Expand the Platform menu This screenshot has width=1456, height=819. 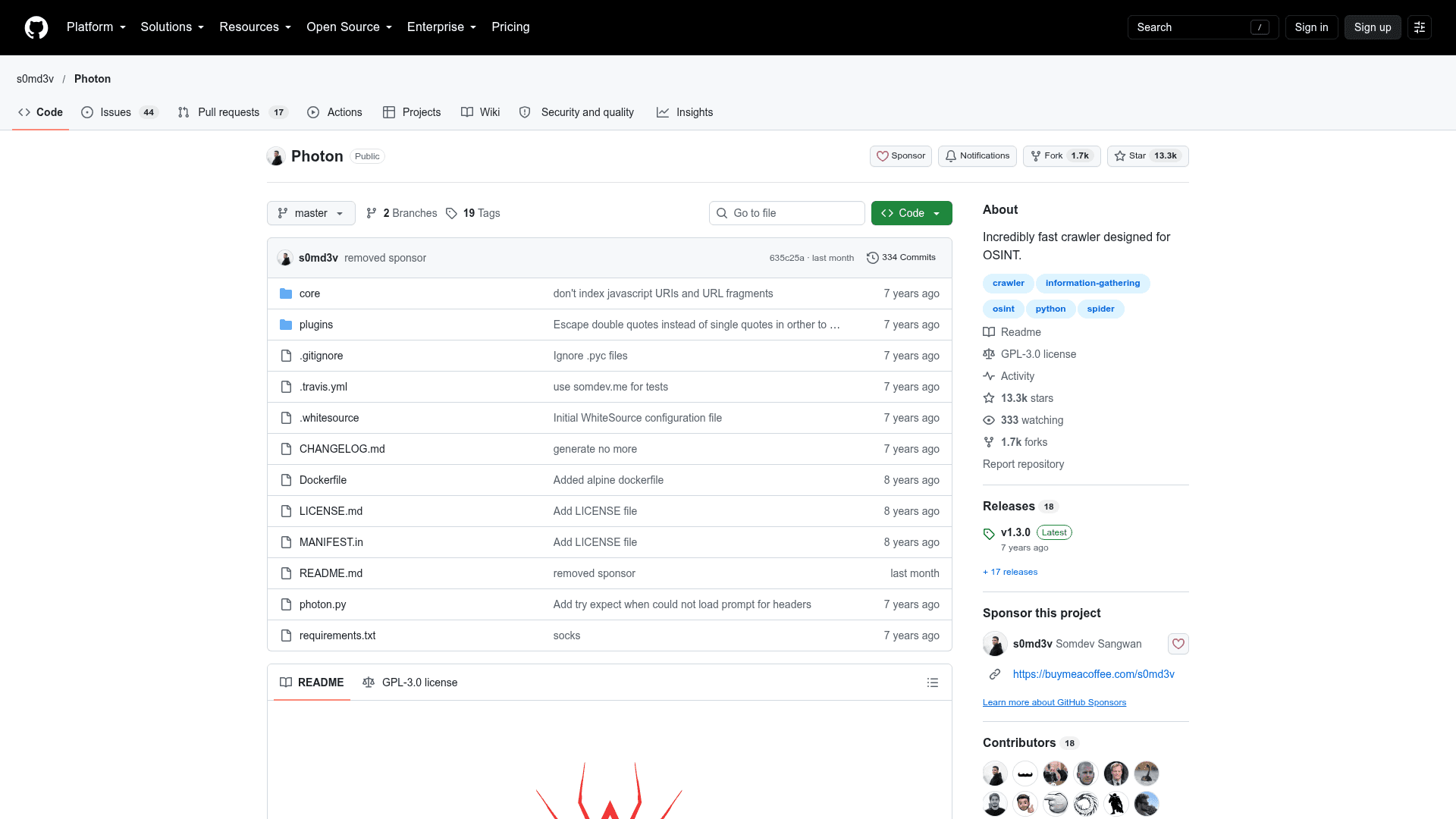click(x=96, y=27)
